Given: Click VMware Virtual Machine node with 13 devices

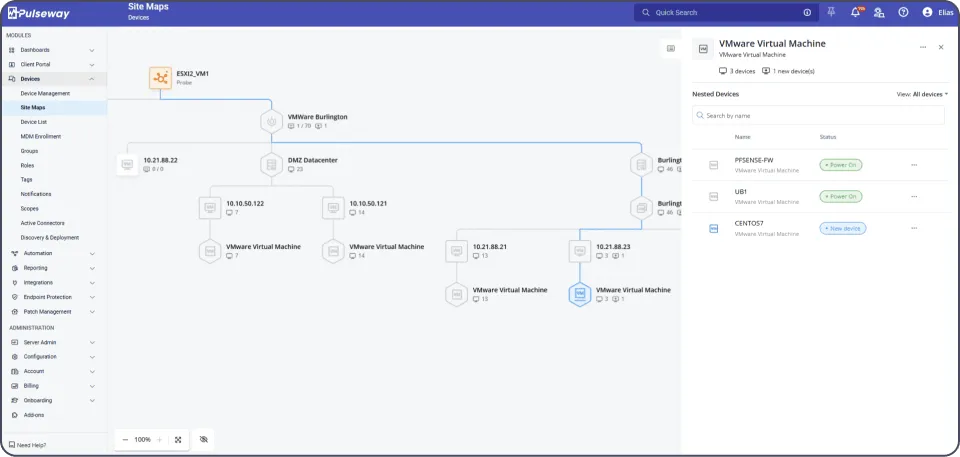Looking at the screenshot, I should 457,295.
